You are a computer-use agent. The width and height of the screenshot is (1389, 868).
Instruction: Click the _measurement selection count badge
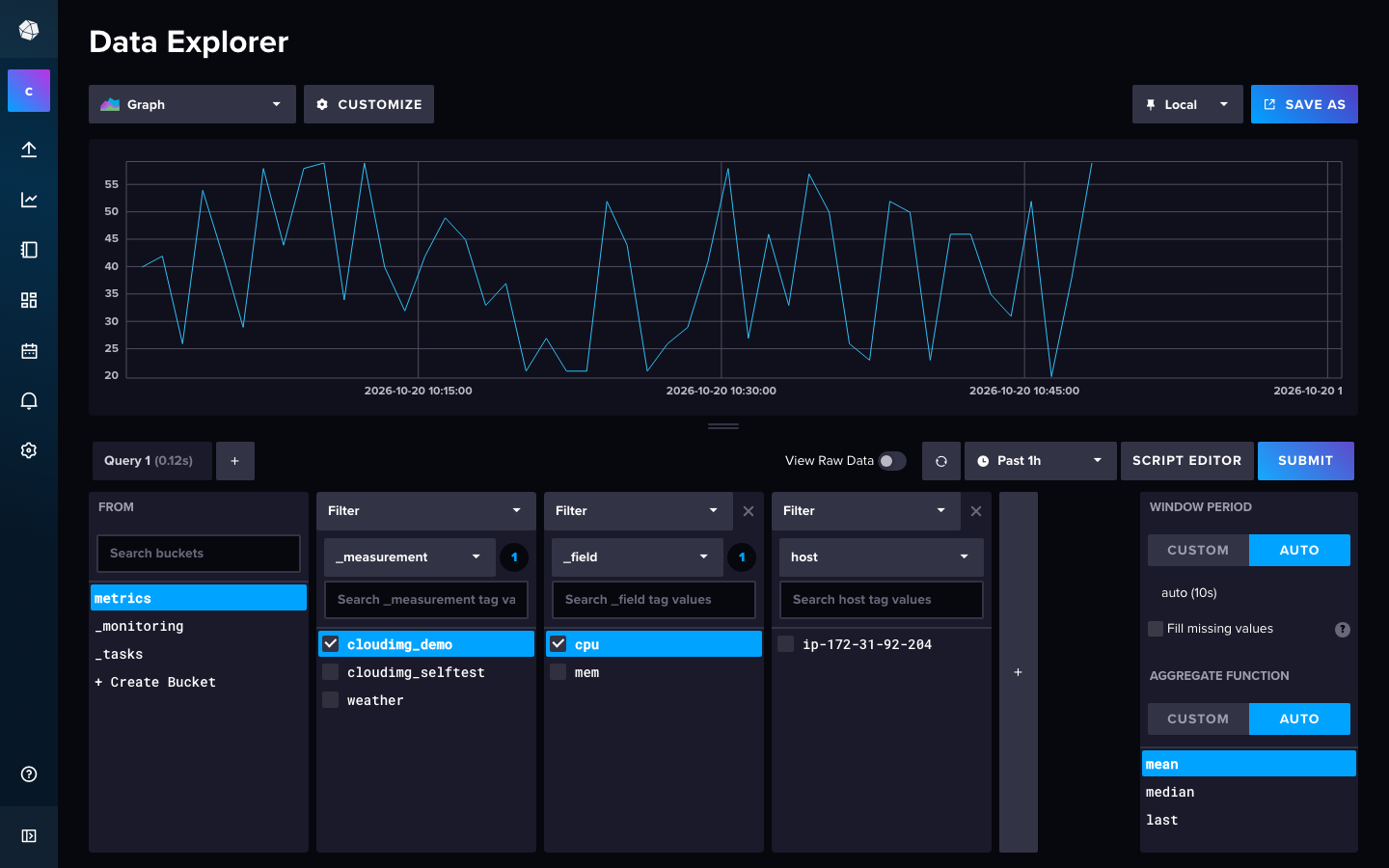(x=514, y=557)
